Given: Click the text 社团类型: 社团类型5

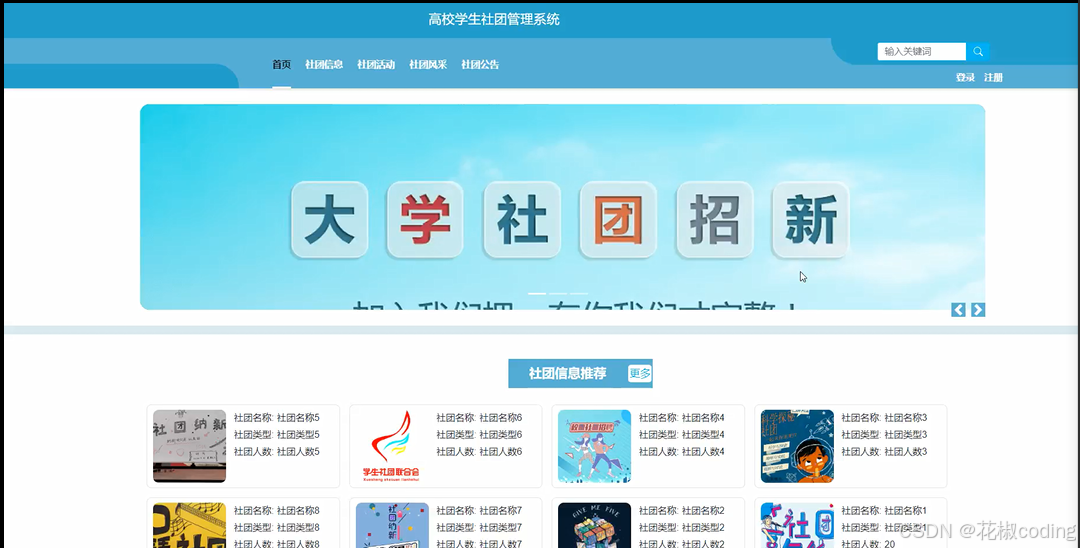Looking at the screenshot, I should [x=276, y=435].
